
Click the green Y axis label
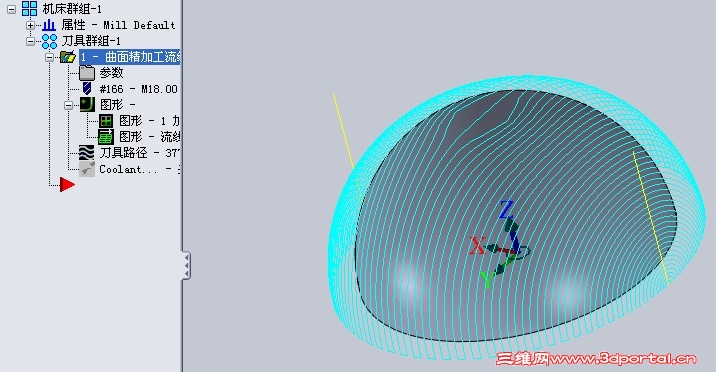click(x=488, y=280)
